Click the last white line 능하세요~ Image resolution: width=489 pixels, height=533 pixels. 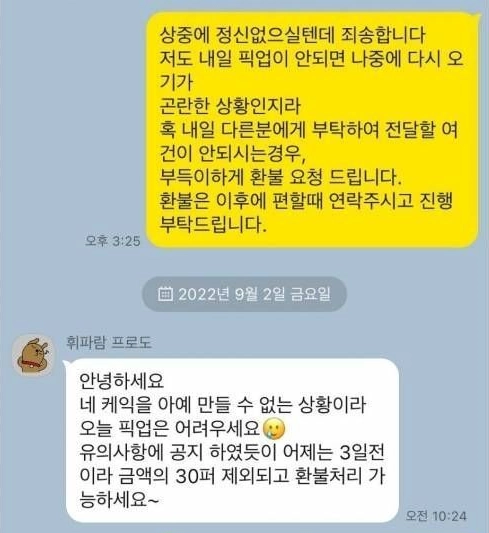[x=119, y=500]
